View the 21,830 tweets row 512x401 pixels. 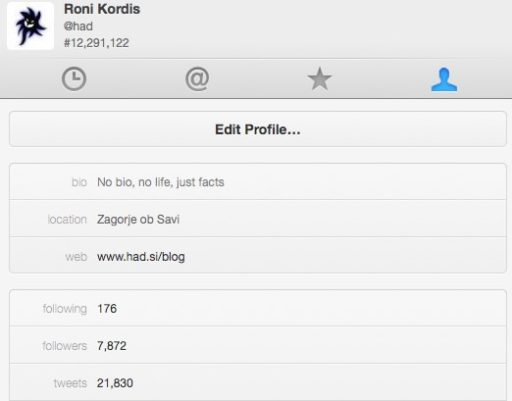(258, 383)
